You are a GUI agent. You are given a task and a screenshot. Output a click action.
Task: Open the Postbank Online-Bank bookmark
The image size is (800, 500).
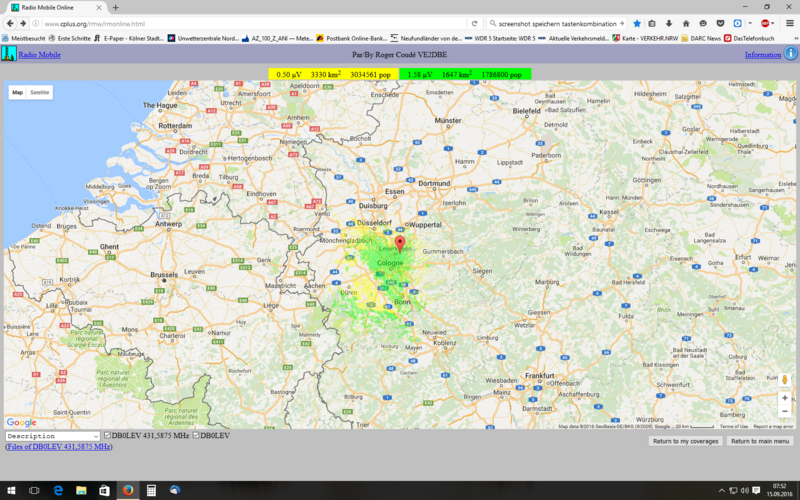click(x=352, y=38)
